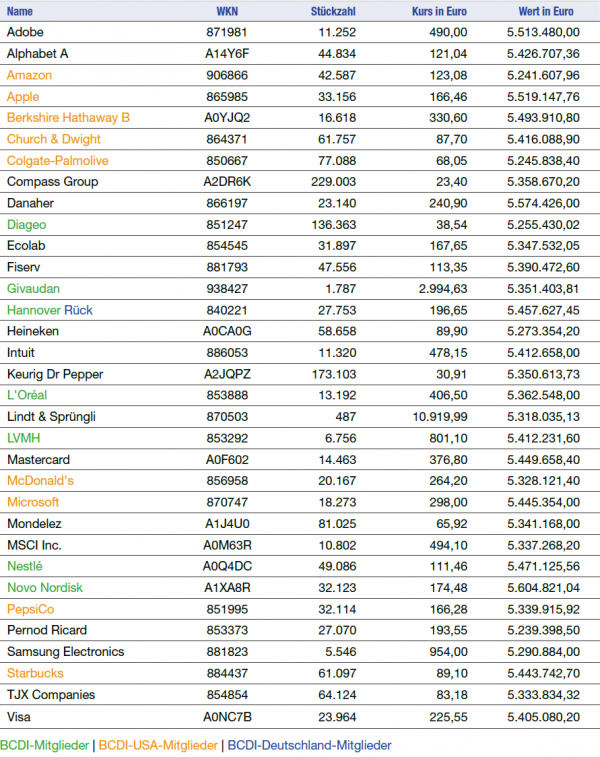Image resolution: width=600 pixels, height=757 pixels.
Task: Click the Apple company name
Action: (23, 97)
